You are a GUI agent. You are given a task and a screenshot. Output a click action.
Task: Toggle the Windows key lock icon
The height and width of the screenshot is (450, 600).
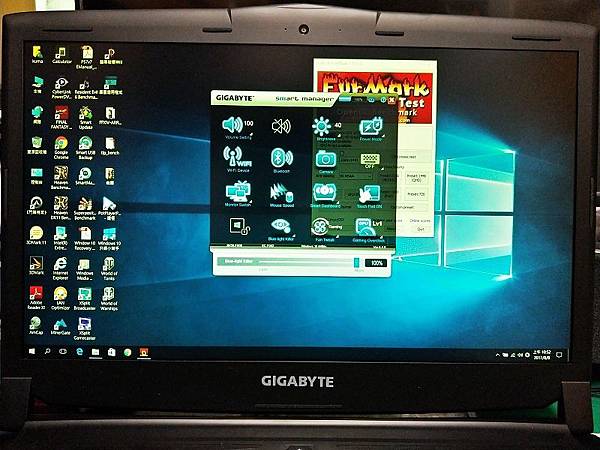(240, 226)
